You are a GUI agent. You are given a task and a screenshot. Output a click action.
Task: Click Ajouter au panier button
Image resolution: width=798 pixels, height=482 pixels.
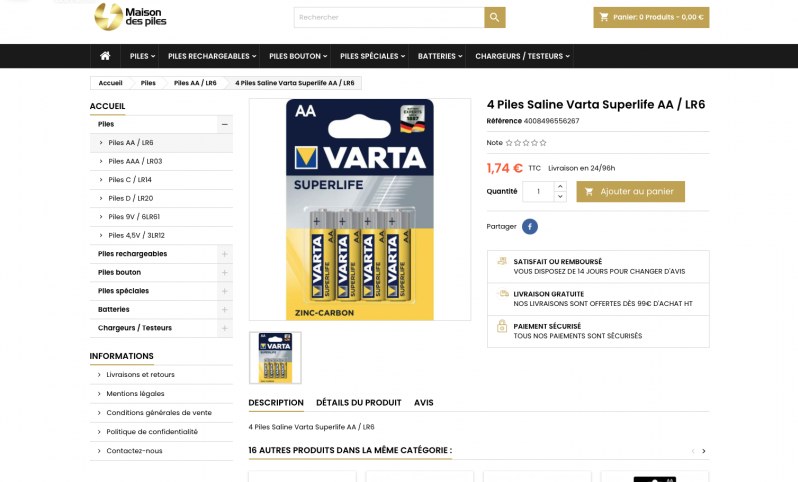click(x=631, y=191)
